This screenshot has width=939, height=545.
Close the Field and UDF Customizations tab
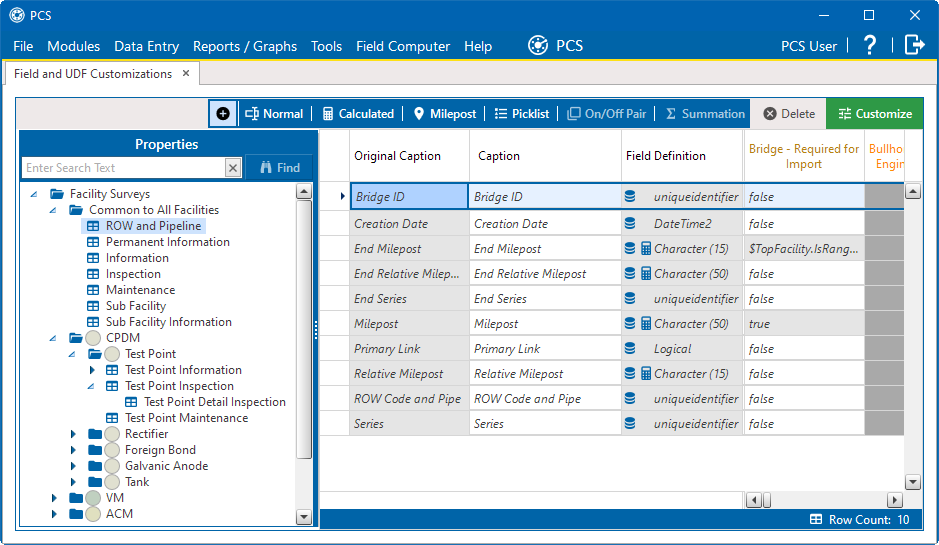tap(186, 73)
